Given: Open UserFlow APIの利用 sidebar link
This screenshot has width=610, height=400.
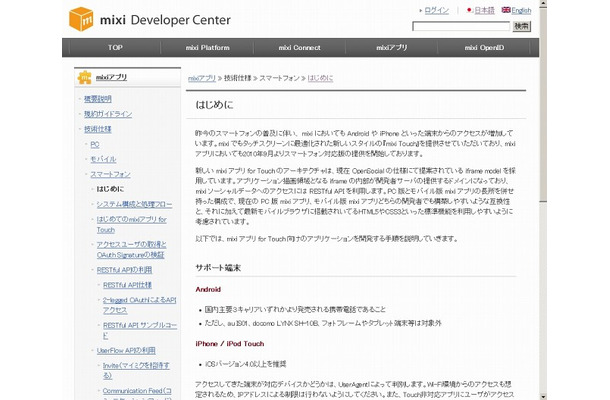Looking at the screenshot, I should pos(126,351).
